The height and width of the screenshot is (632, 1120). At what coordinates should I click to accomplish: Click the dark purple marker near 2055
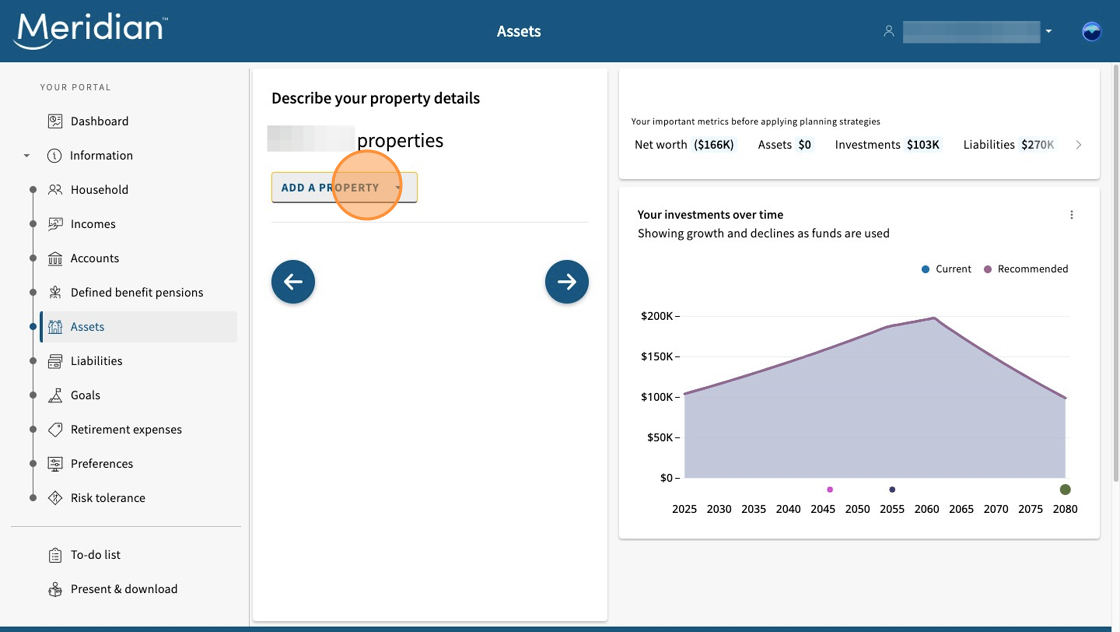coord(892,490)
